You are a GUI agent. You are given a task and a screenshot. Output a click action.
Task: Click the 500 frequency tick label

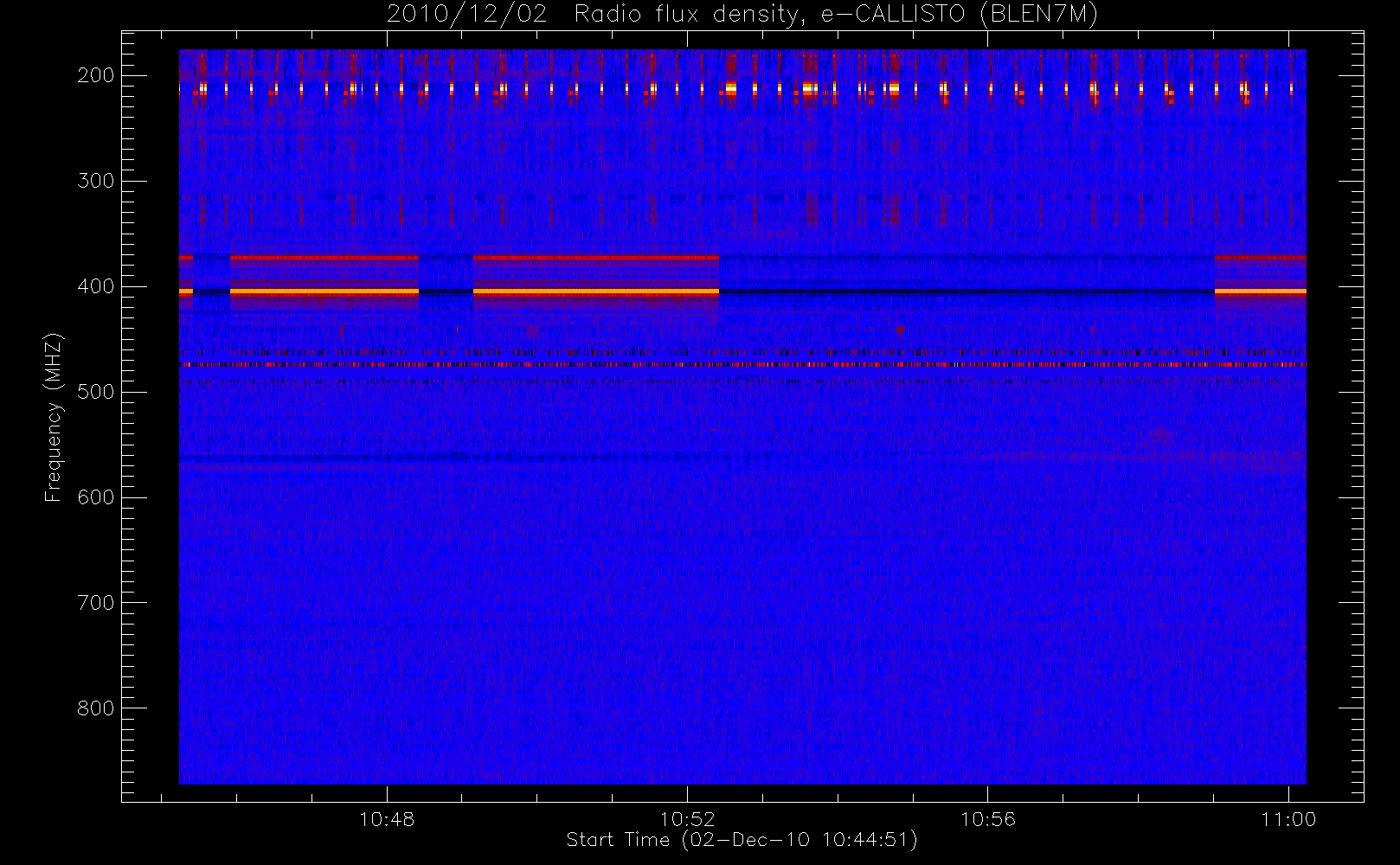[96, 392]
